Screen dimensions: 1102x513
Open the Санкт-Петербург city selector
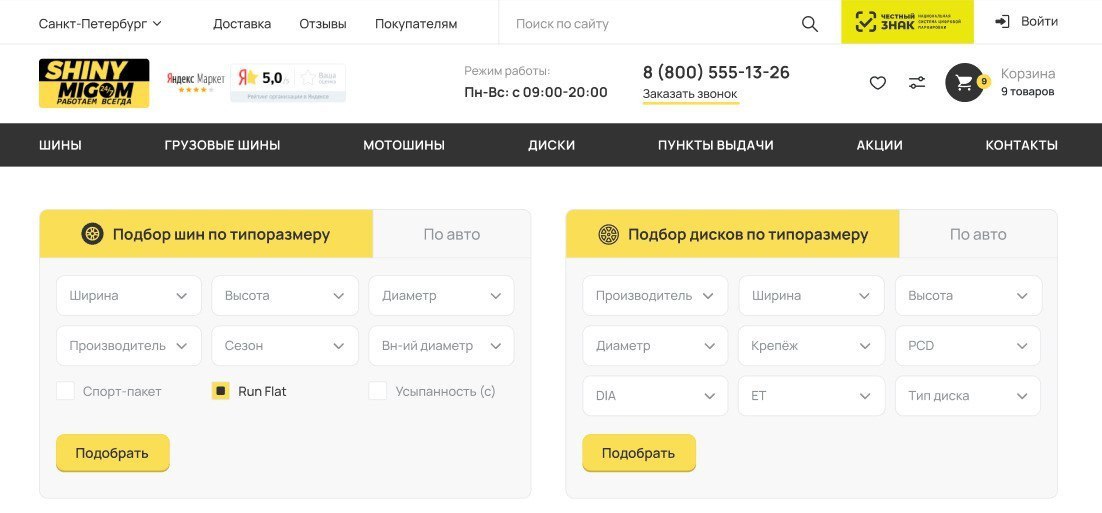pyautogui.click(x=100, y=24)
